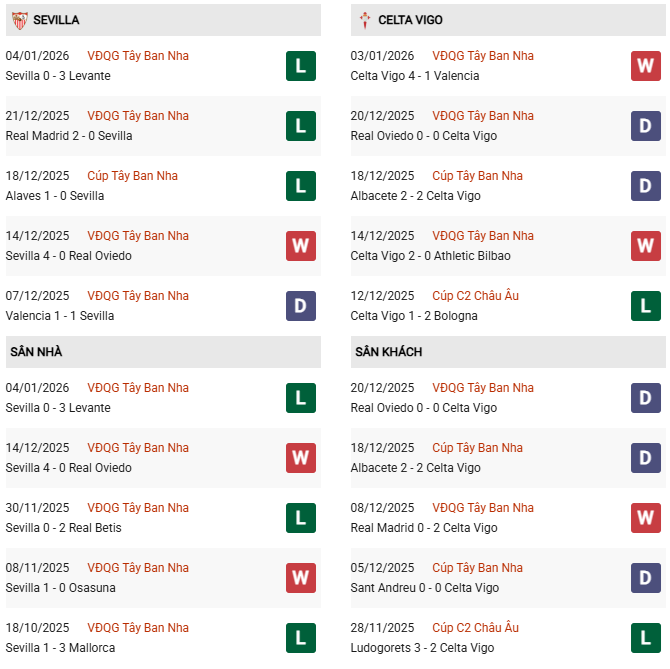Click the L badge for Ludogorets 3 - 2 Celta Vigo
The width and height of the screenshot is (670, 669).
(x=646, y=638)
